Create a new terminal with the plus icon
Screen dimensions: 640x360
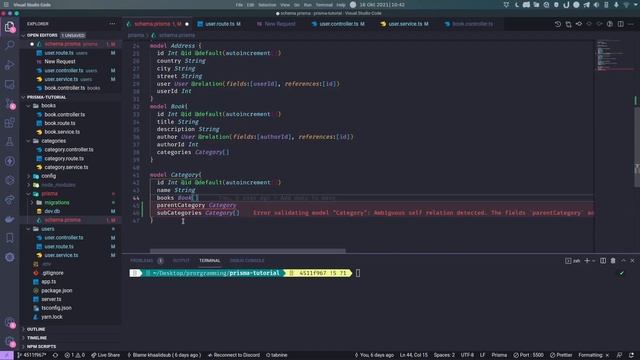pos(587,260)
